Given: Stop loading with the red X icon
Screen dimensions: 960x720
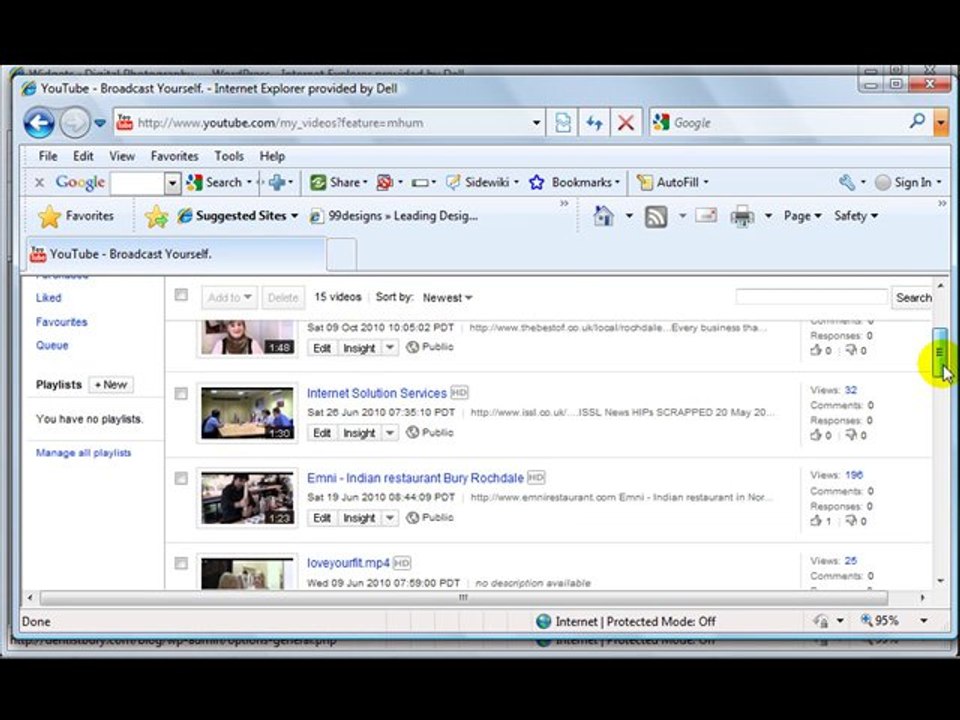Looking at the screenshot, I should (x=626, y=123).
